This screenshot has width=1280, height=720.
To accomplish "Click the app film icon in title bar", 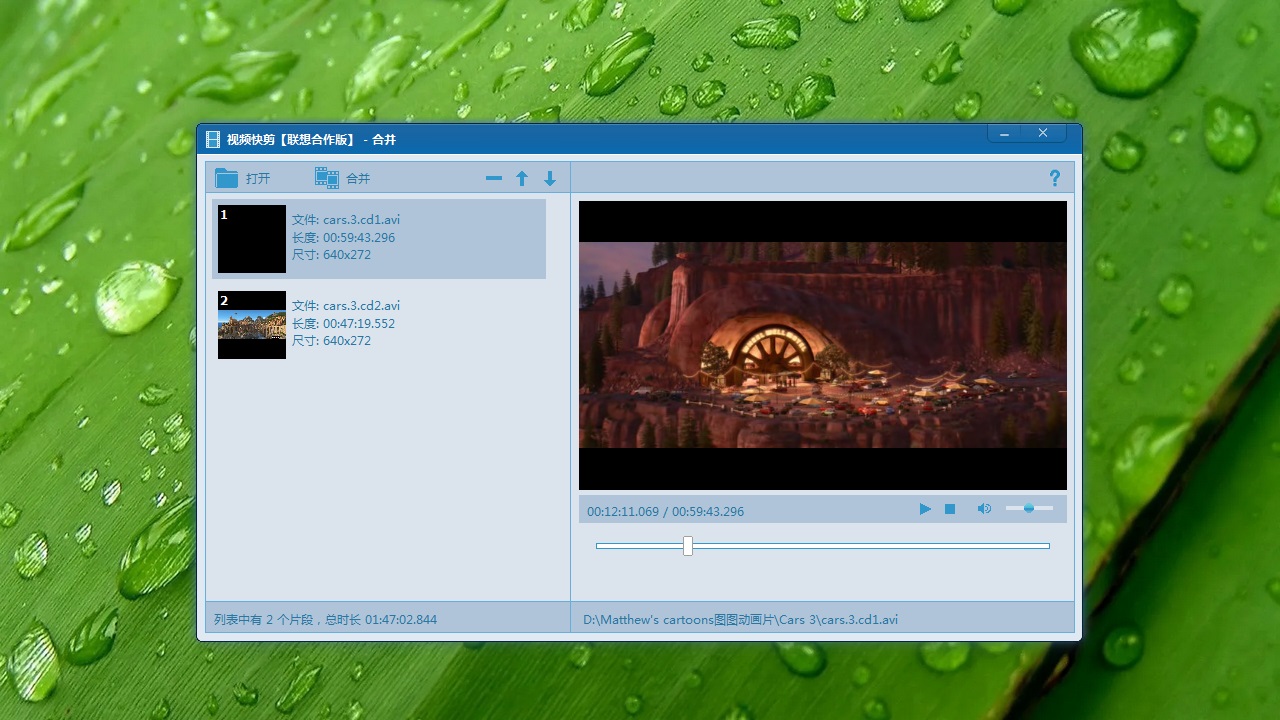I will click(213, 139).
